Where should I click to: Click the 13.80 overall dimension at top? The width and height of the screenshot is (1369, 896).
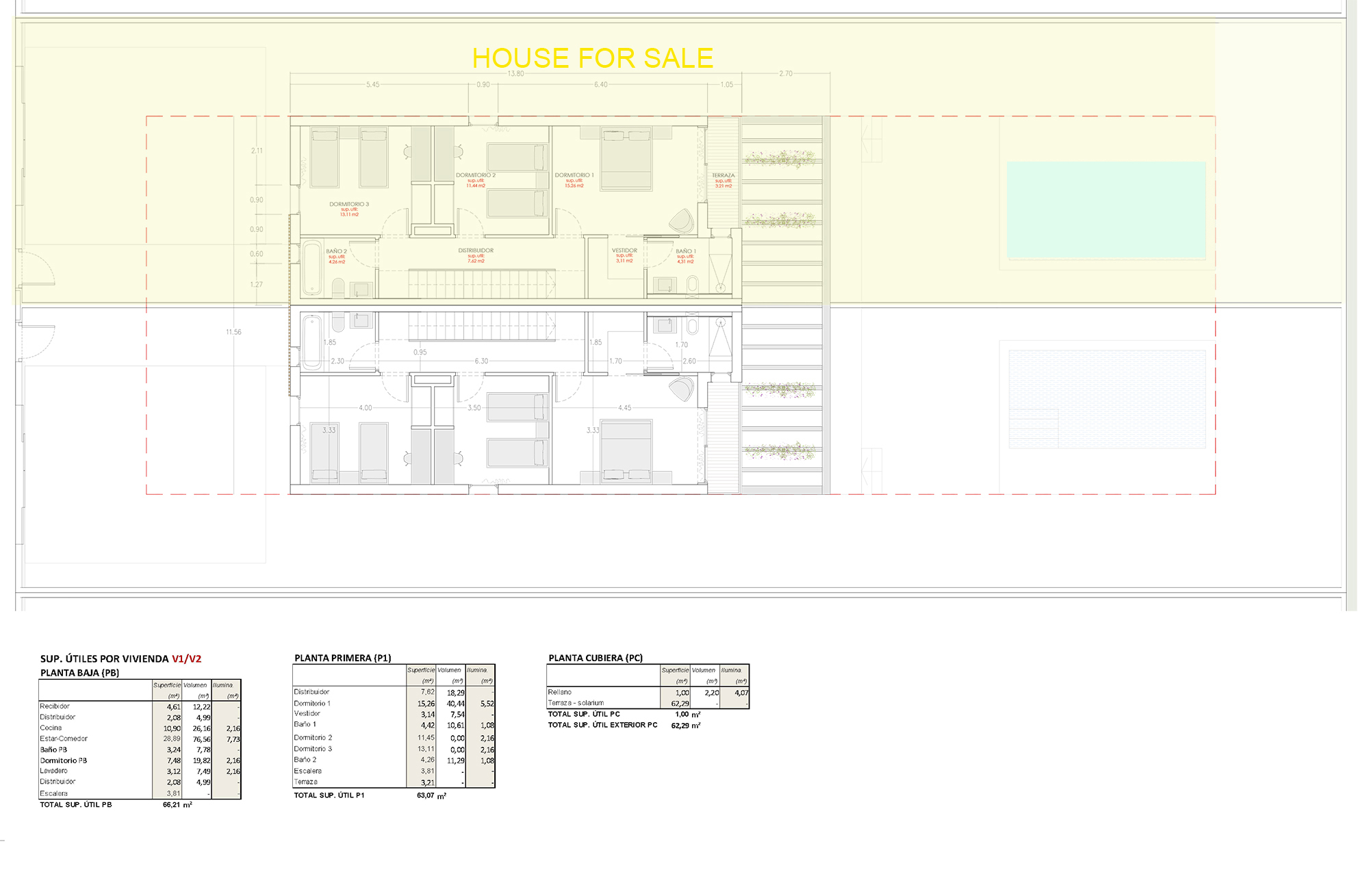(x=515, y=73)
